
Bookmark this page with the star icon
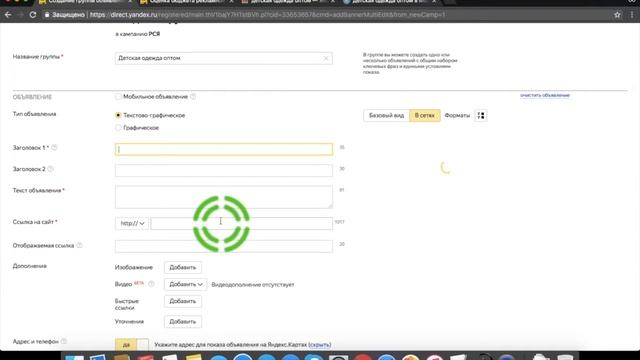point(617,15)
